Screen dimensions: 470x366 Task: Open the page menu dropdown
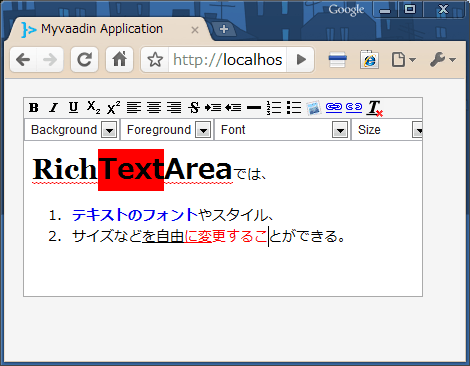pos(403,60)
